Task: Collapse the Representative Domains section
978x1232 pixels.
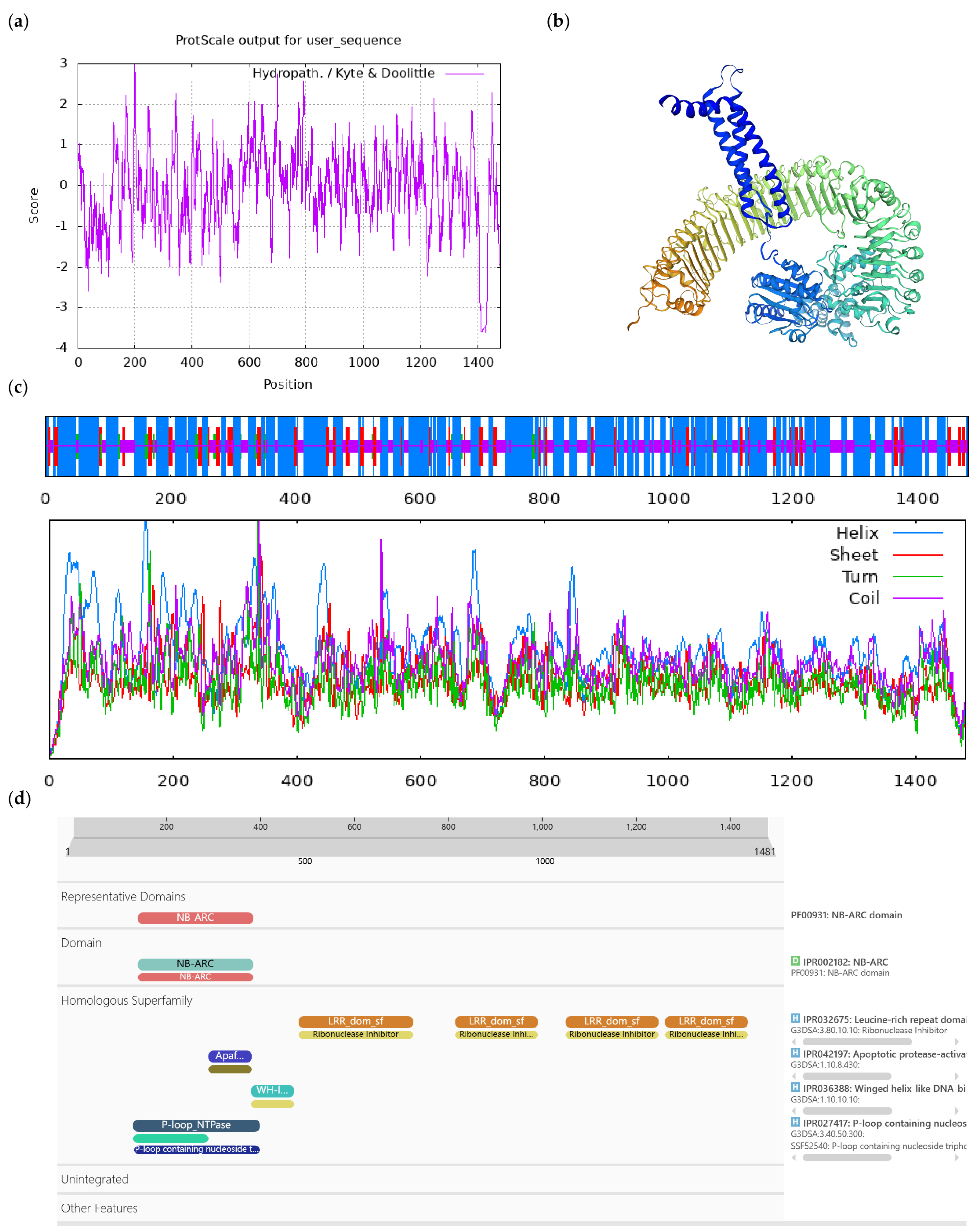Action: tap(123, 896)
